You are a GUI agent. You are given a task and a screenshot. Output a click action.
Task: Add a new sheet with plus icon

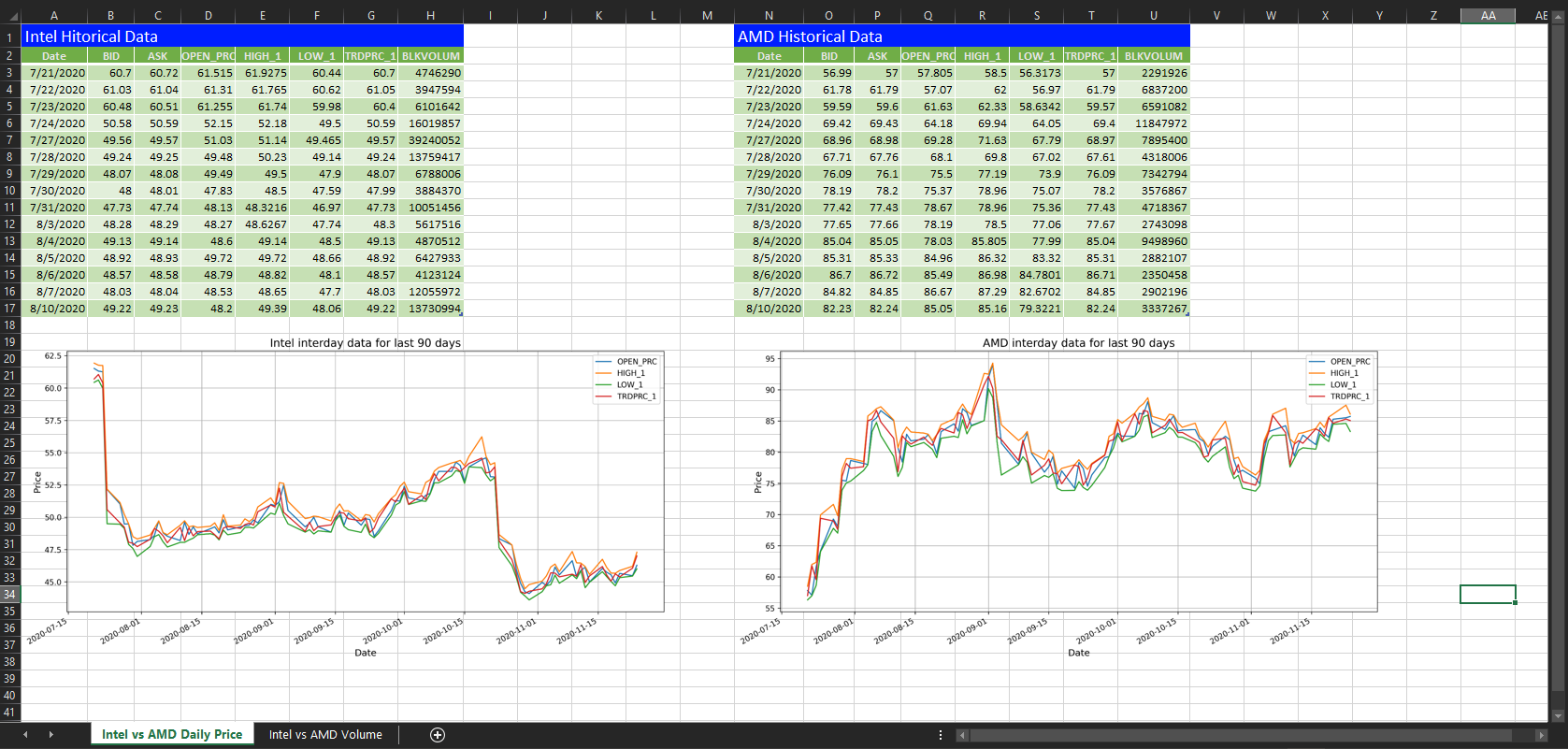[x=437, y=735]
